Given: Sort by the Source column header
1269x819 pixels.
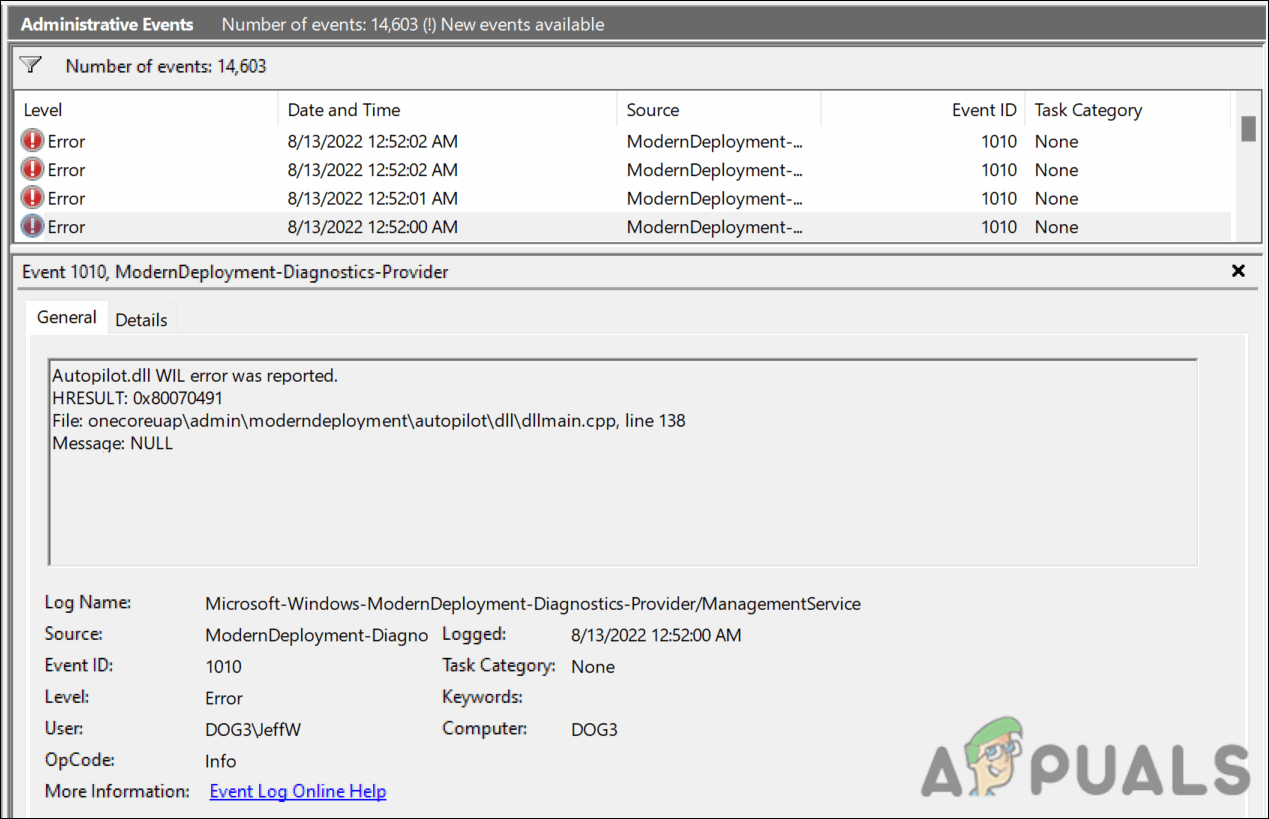Looking at the screenshot, I should [x=719, y=110].
